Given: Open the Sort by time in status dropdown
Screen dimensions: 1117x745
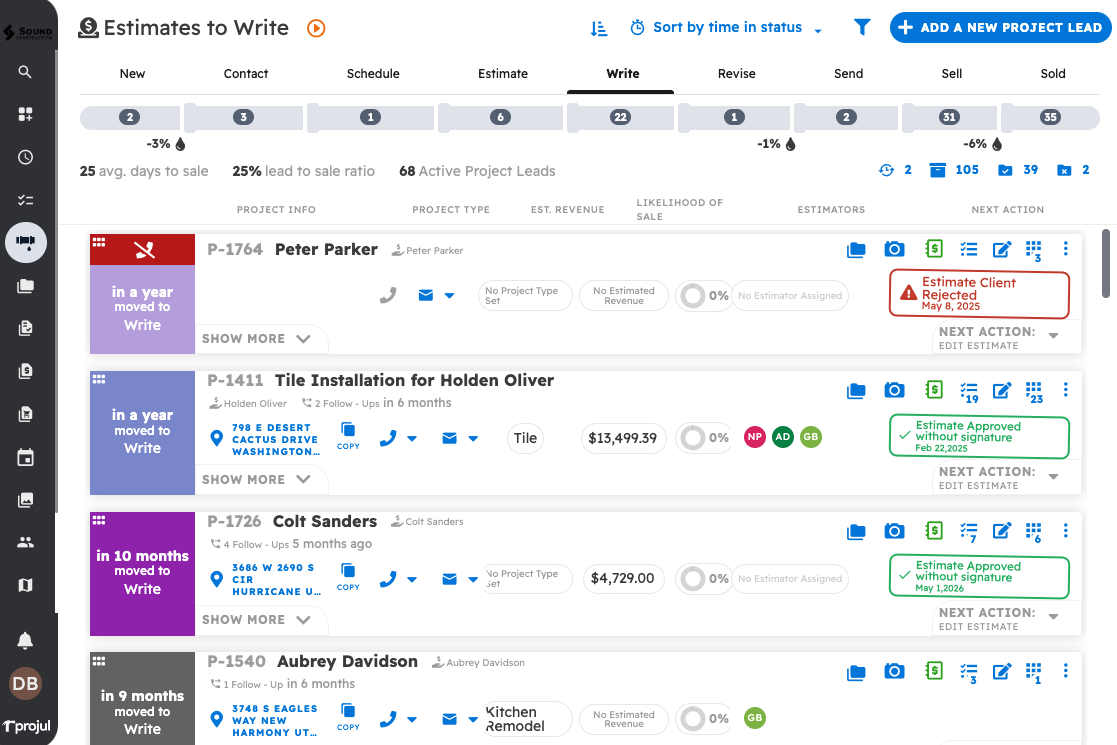Looking at the screenshot, I should (x=727, y=28).
